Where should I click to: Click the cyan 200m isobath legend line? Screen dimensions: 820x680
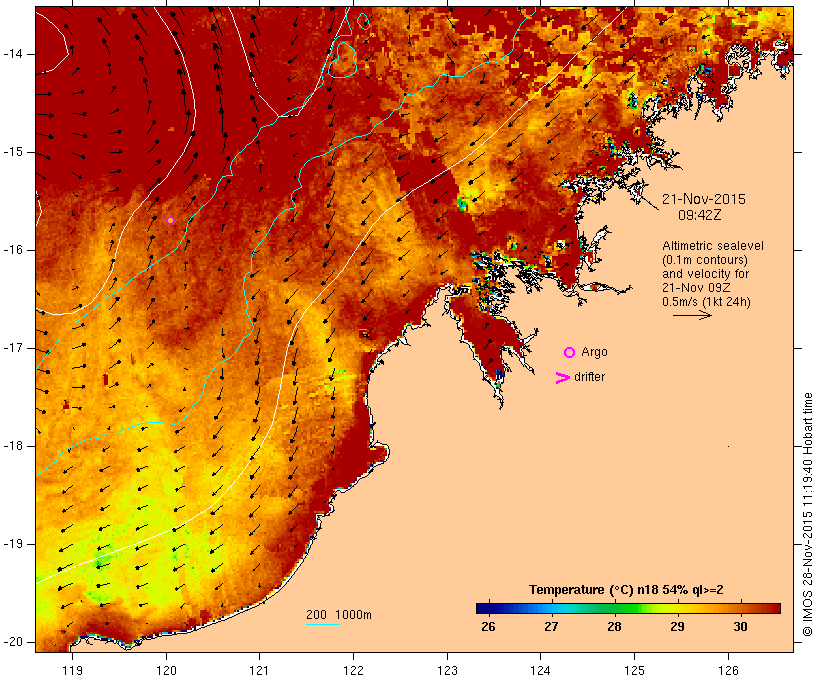pos(323,624)
